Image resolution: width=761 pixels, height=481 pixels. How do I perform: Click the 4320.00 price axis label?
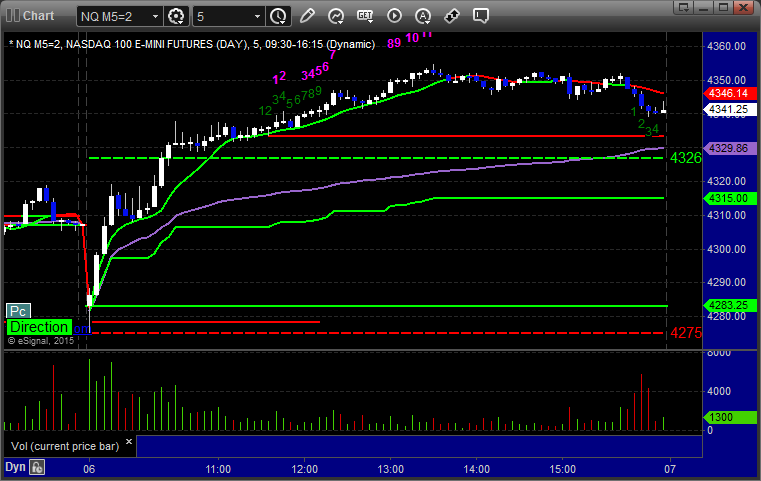[727, 182]
